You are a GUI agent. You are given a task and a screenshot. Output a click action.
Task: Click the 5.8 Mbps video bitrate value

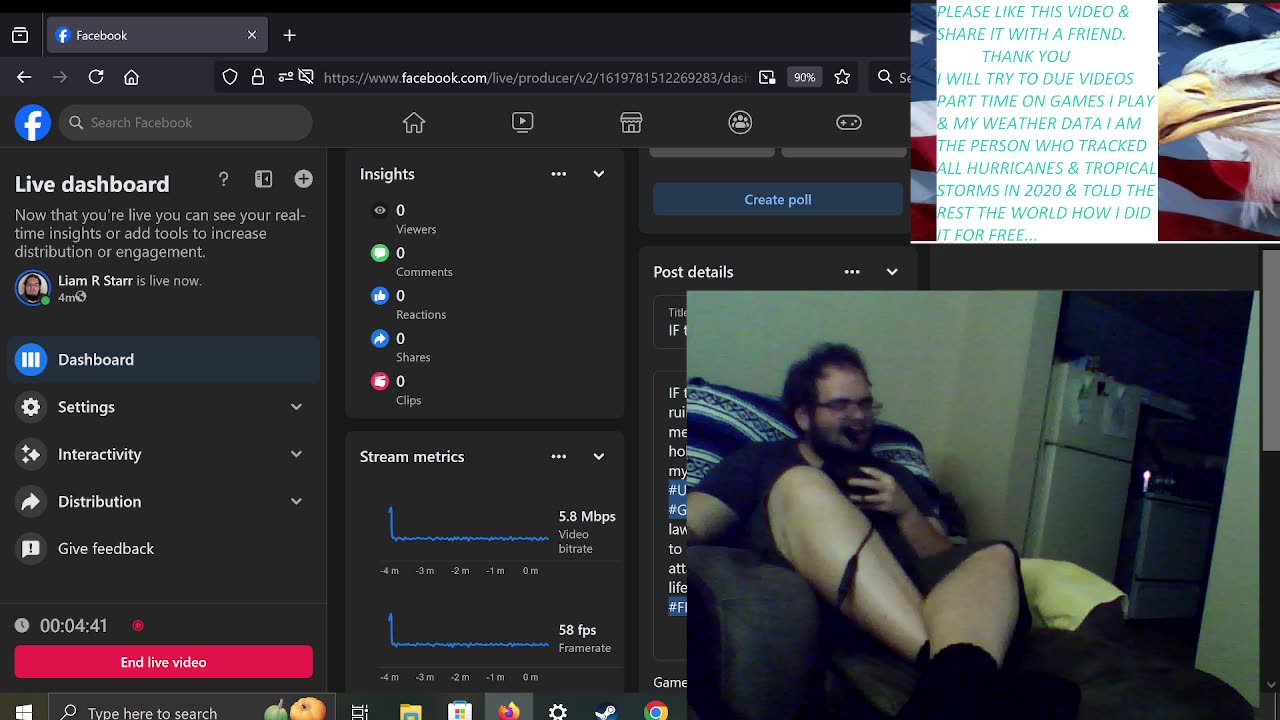pos(587,516)
